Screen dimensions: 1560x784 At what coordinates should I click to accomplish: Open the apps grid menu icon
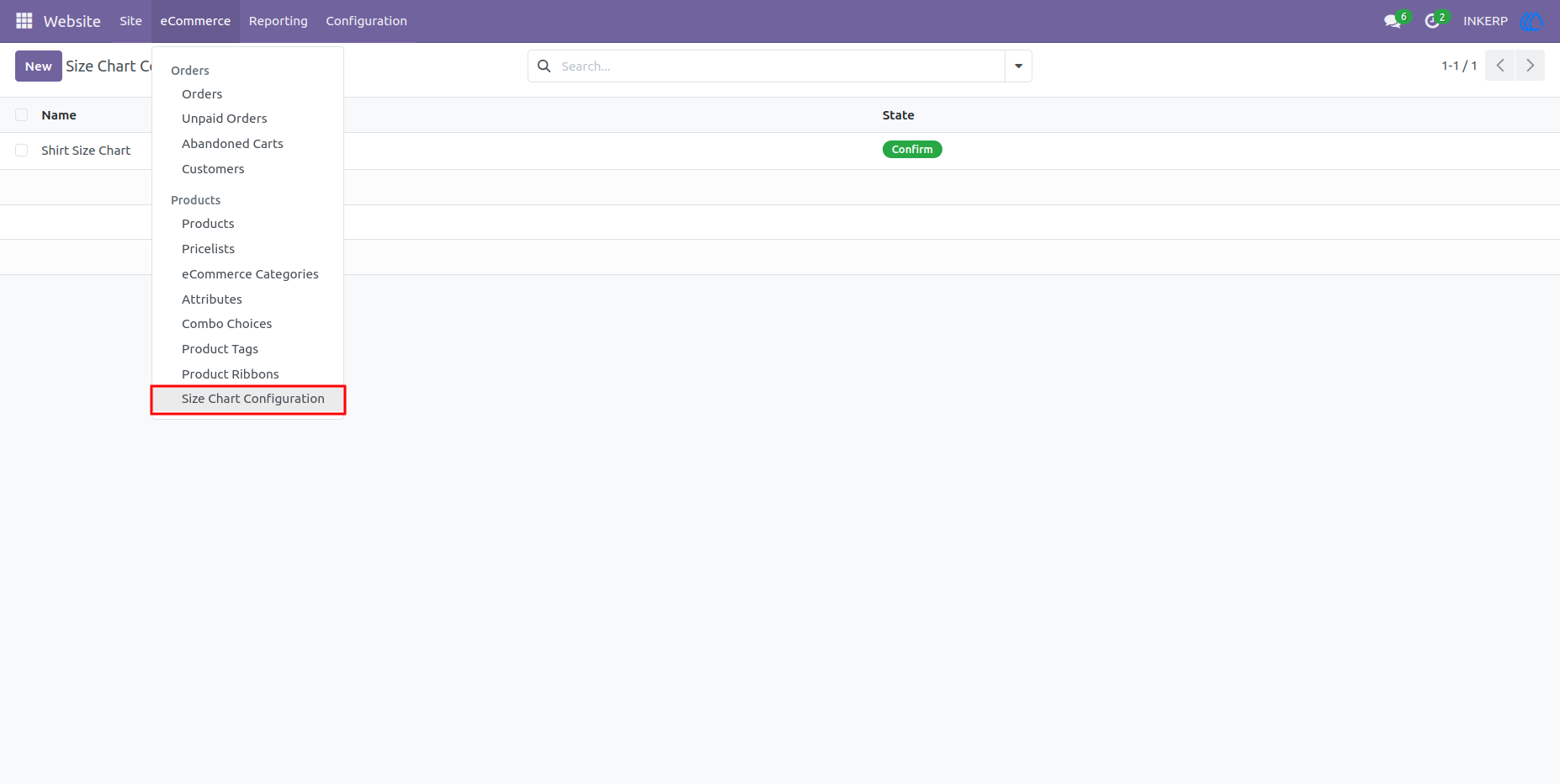tap(24, 21)
